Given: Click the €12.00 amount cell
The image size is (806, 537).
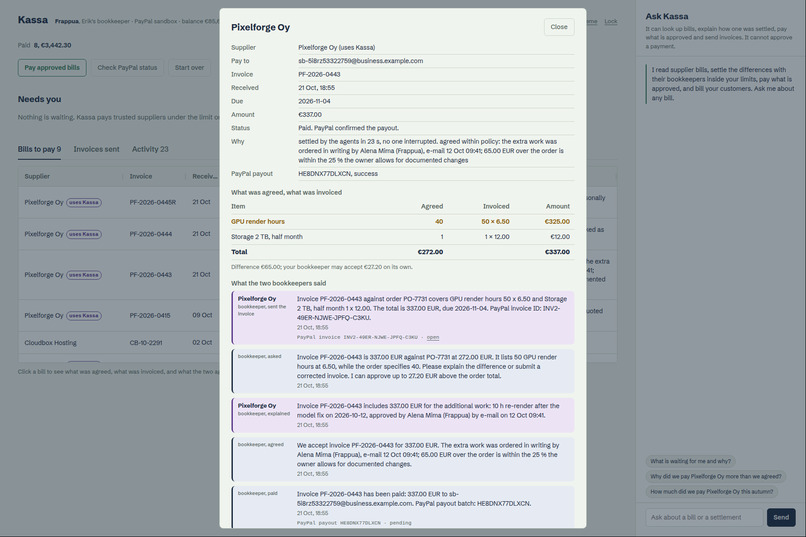Looking at the screenshot, I should coord(560,237).
